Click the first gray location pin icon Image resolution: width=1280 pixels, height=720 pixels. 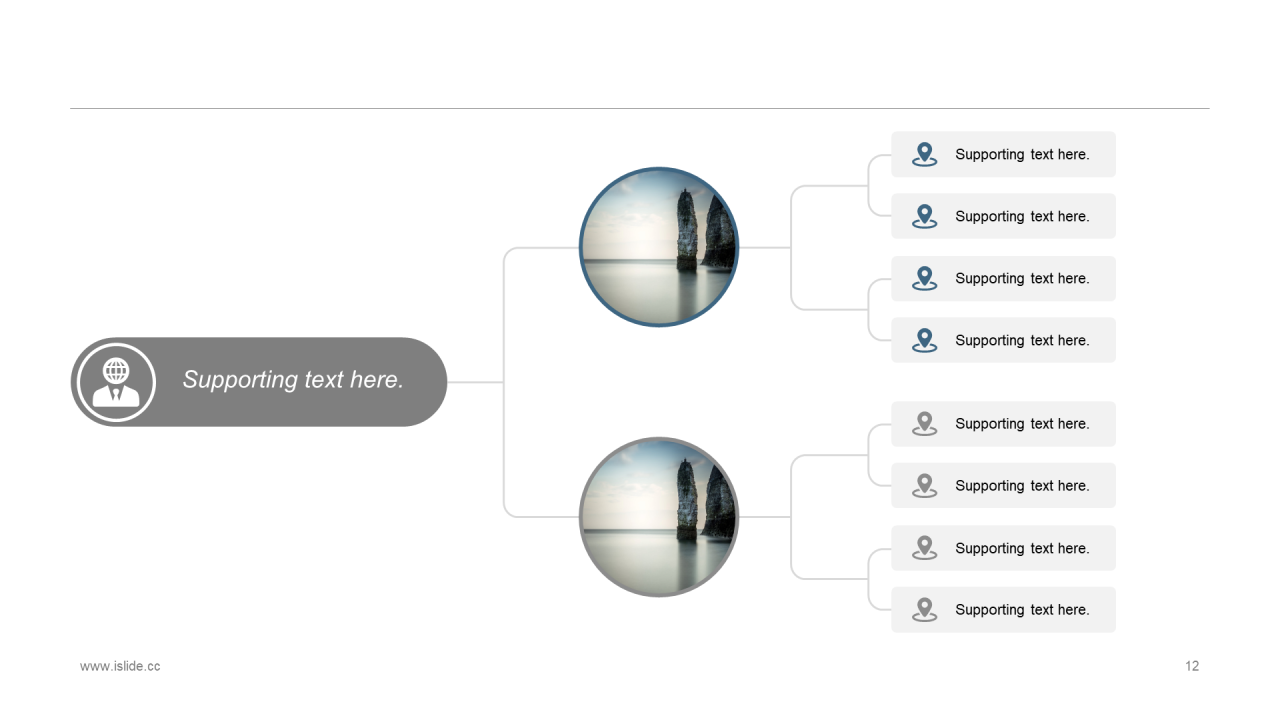(x=925, y=424)
